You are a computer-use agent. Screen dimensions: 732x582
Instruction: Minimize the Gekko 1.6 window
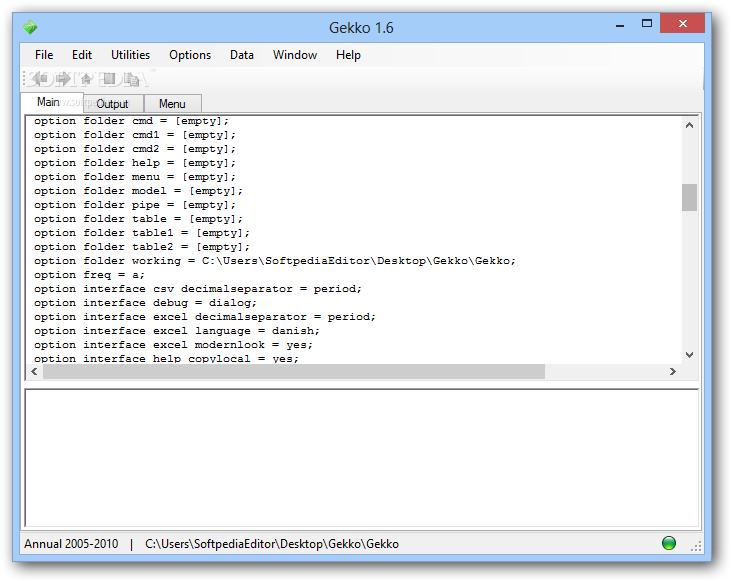620,25
